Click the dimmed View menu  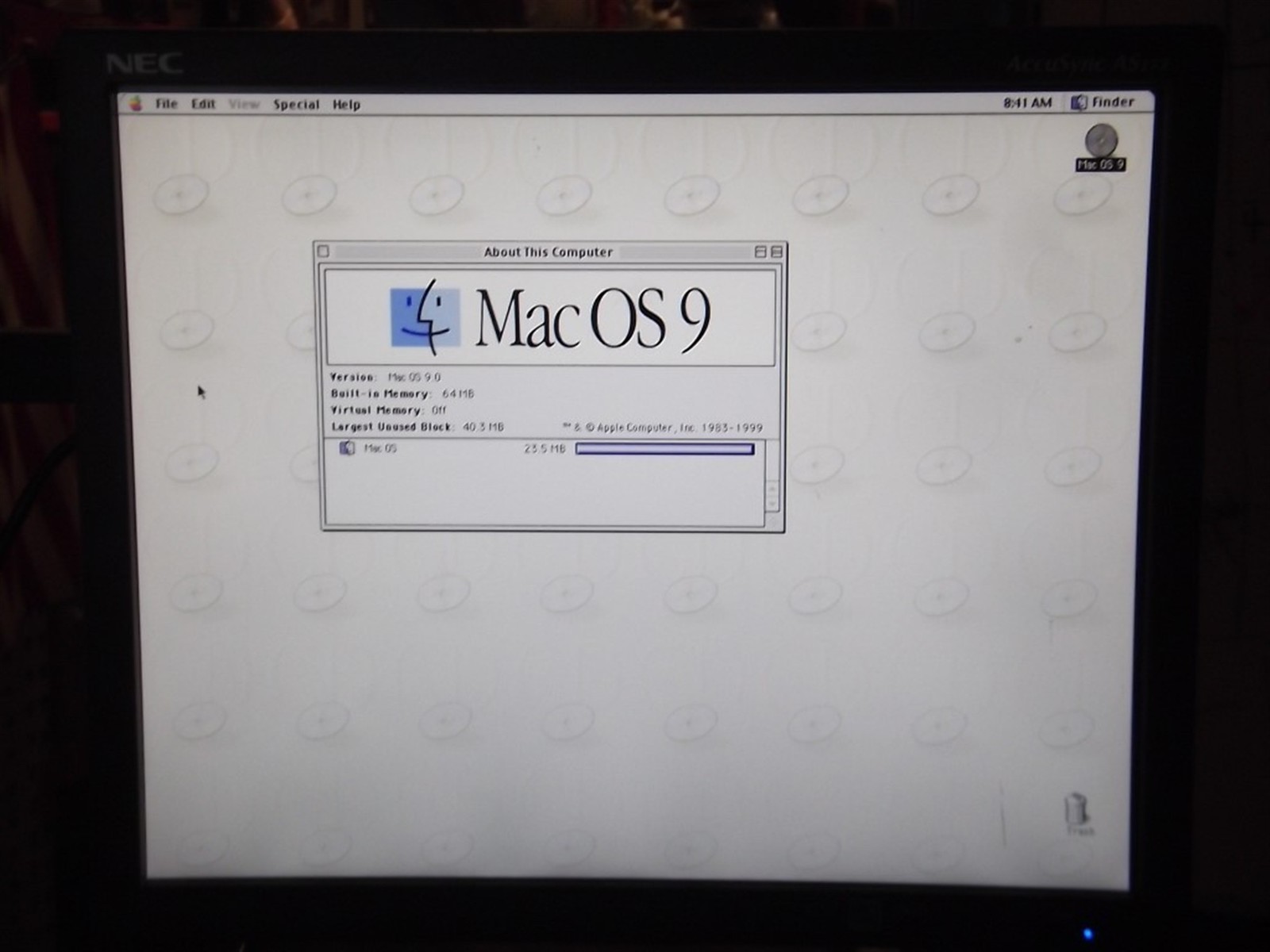(x=244, y=104)
